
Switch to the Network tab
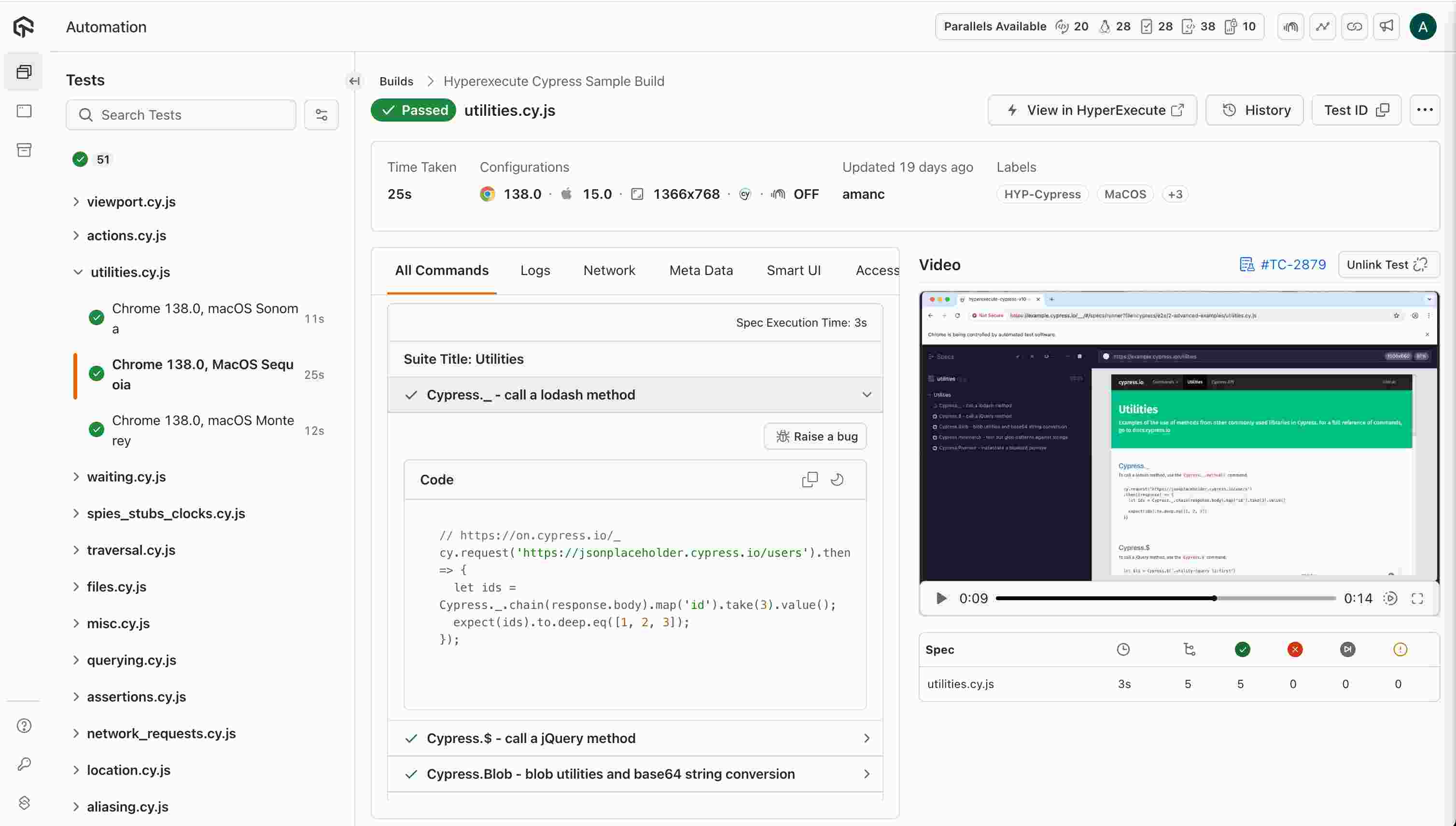pyautogui.click(x=609, y=271)
